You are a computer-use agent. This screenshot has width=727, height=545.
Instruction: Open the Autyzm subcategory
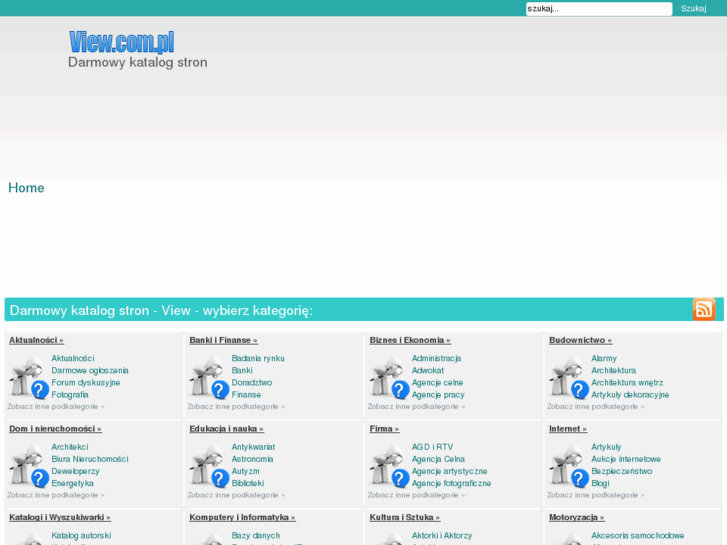tap(246, 471)
